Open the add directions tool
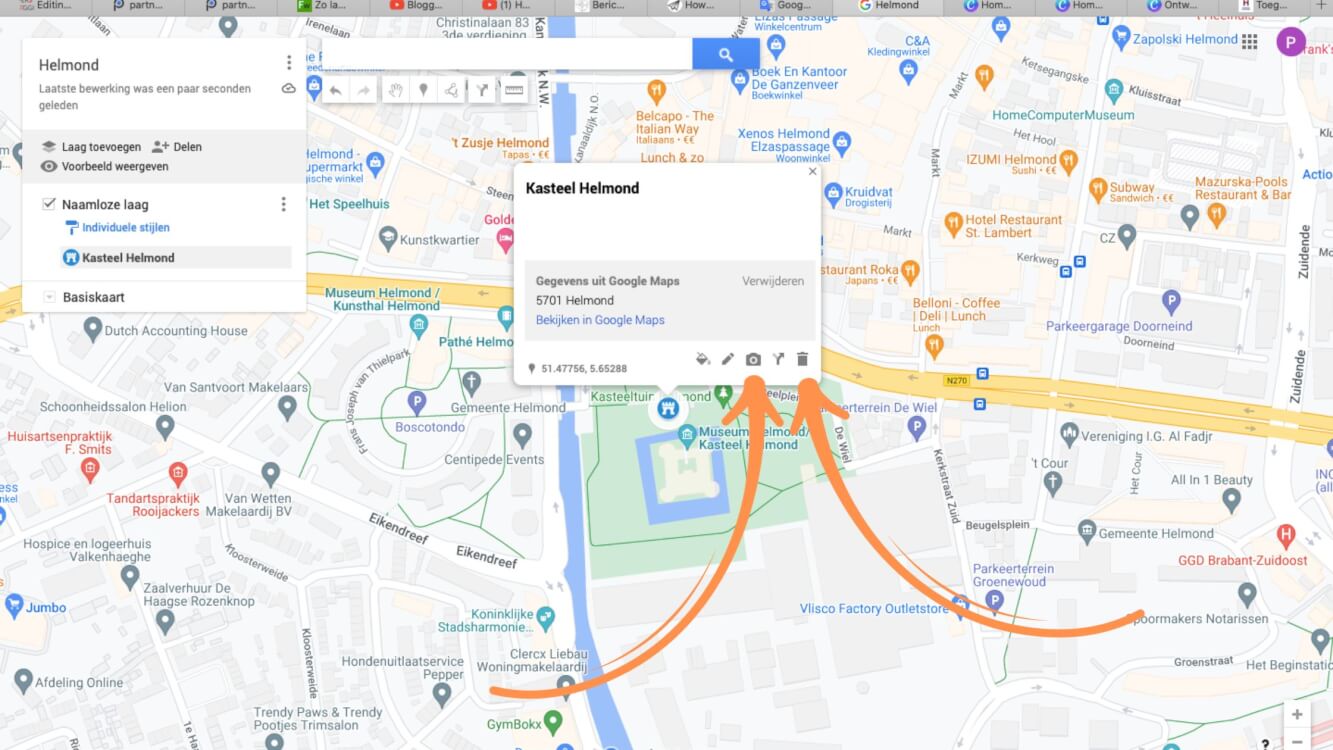The height and width of the screenshot is (750, 1333). tap(482, 91)
